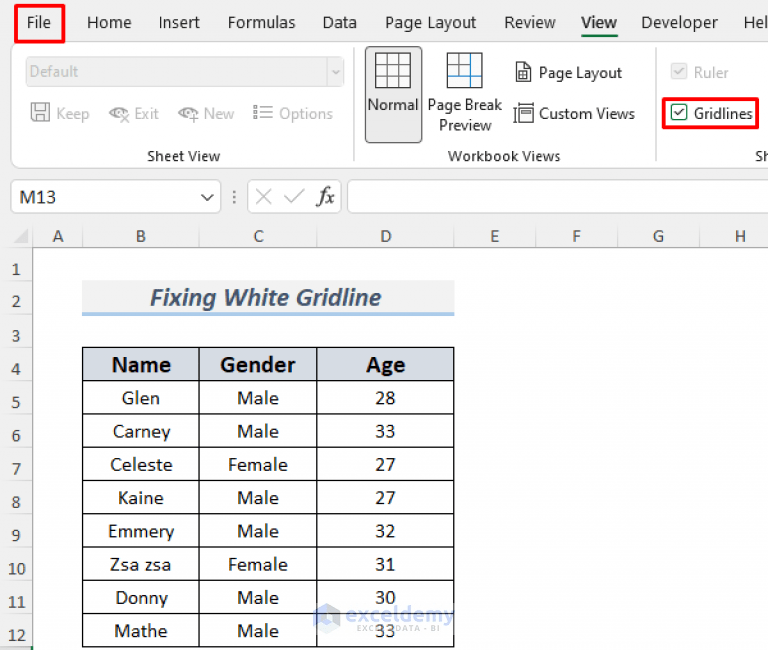Open the Insert ribbon tab
768x650 pixels.
point(179,23)
